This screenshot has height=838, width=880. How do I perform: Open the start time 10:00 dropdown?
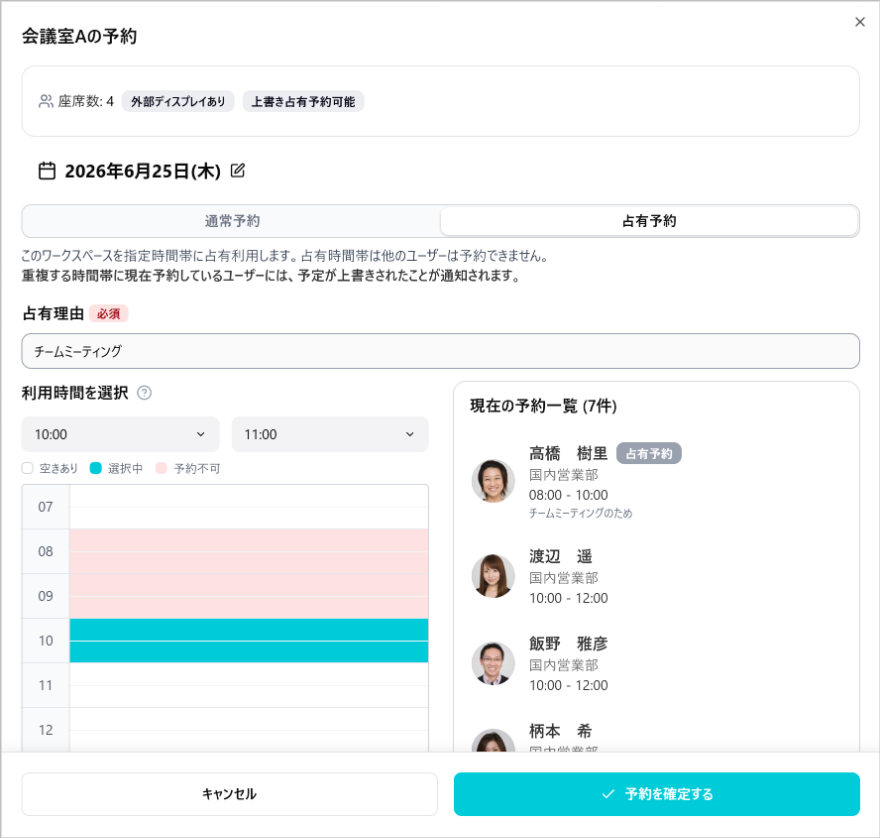pos(120,434)
